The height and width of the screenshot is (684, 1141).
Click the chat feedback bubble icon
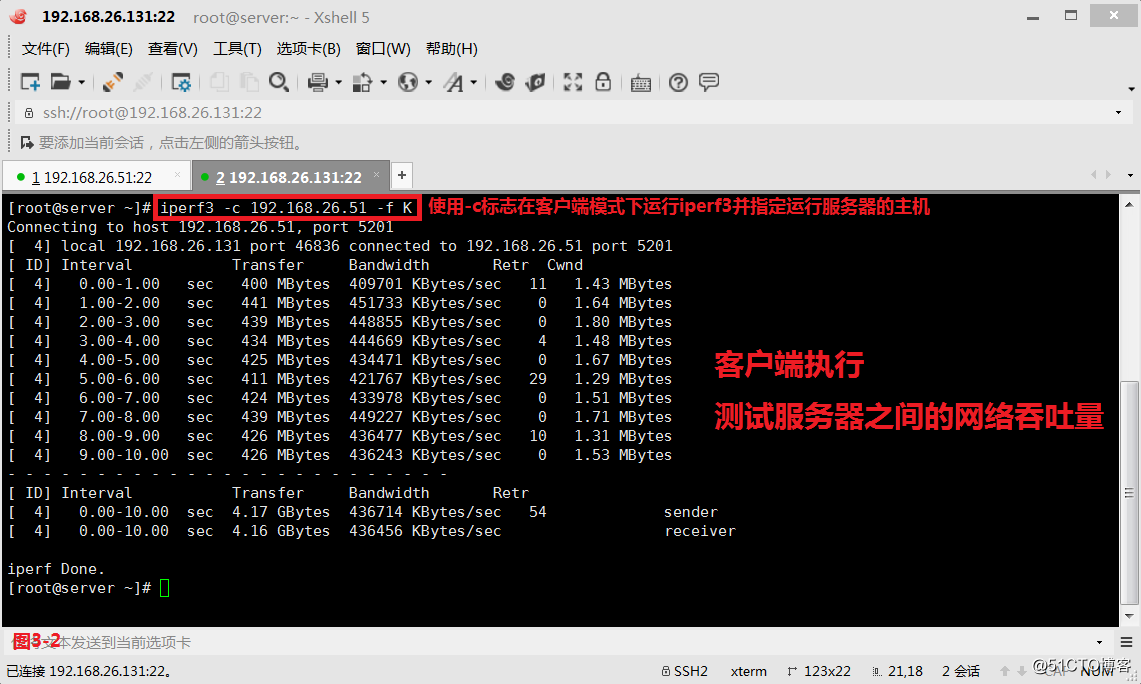709,81
